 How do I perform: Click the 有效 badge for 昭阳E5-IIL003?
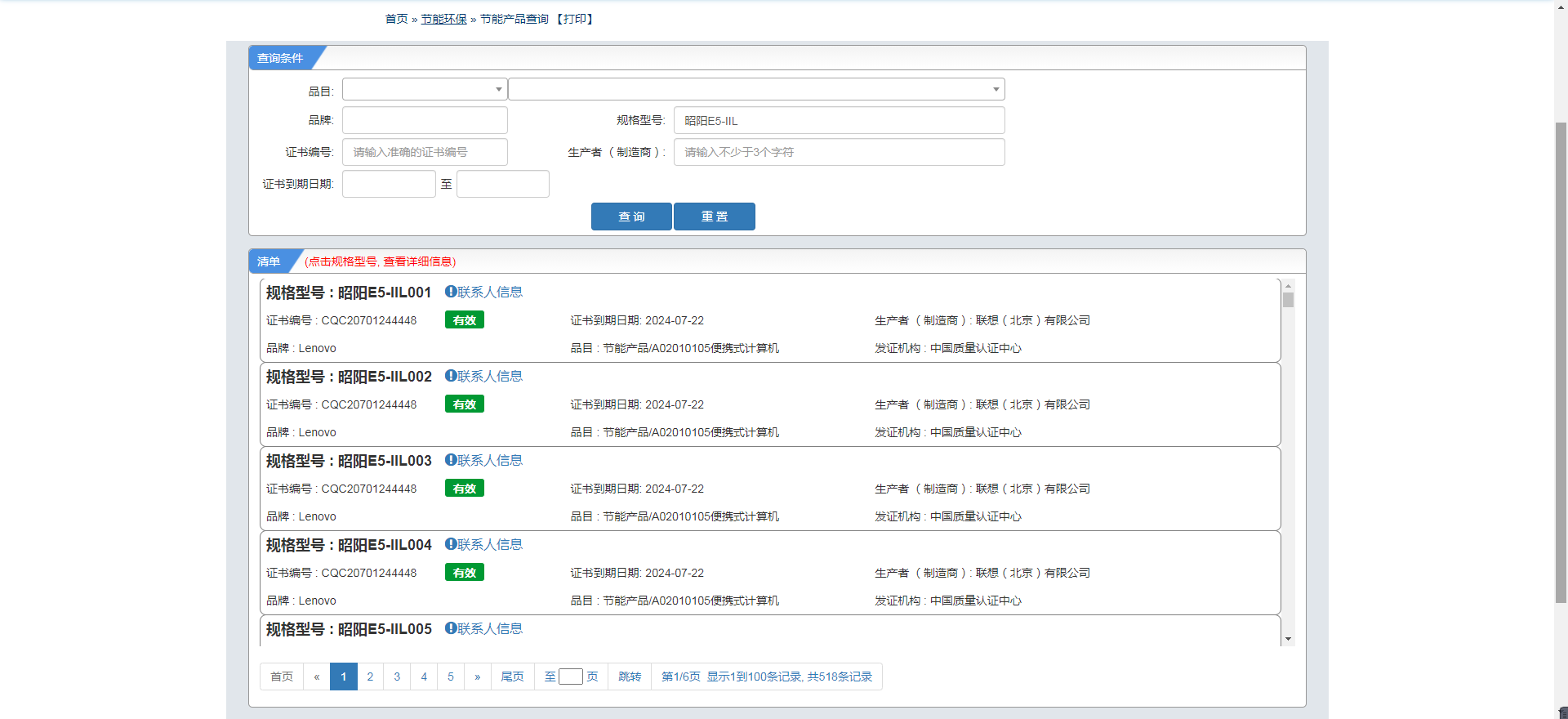[x=465, y=489]
